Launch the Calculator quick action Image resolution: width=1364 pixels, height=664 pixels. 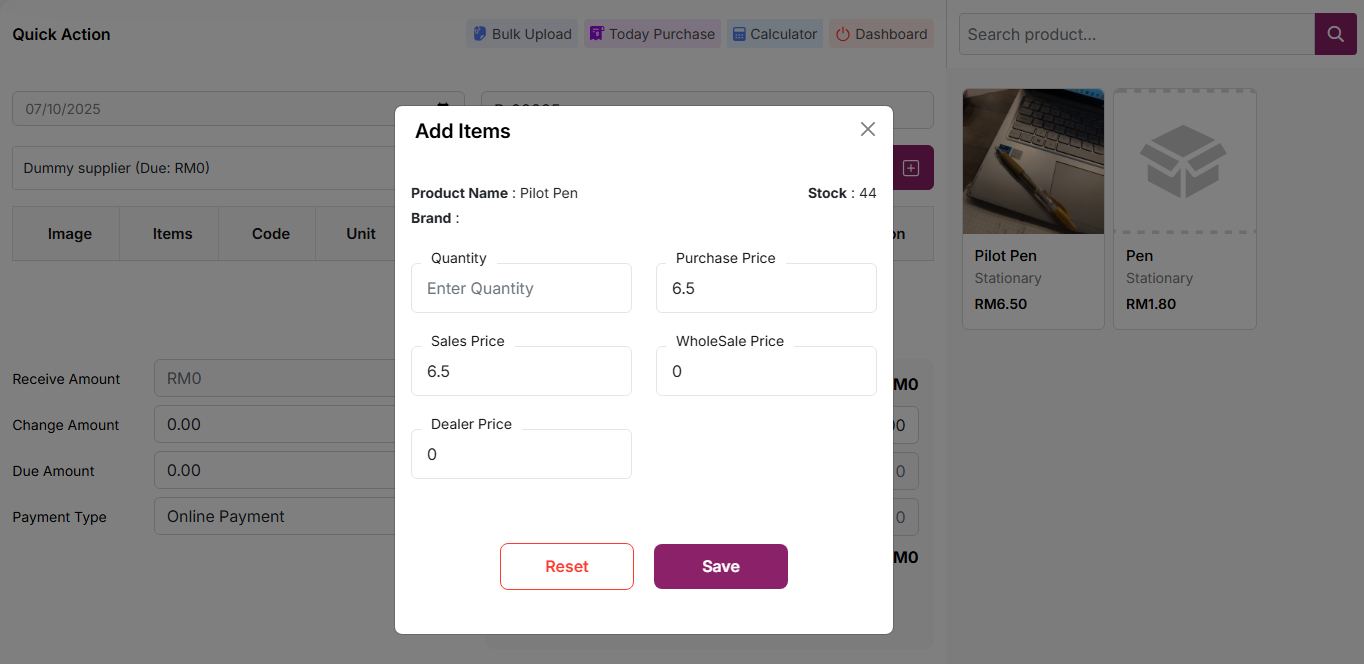(775, 34)
